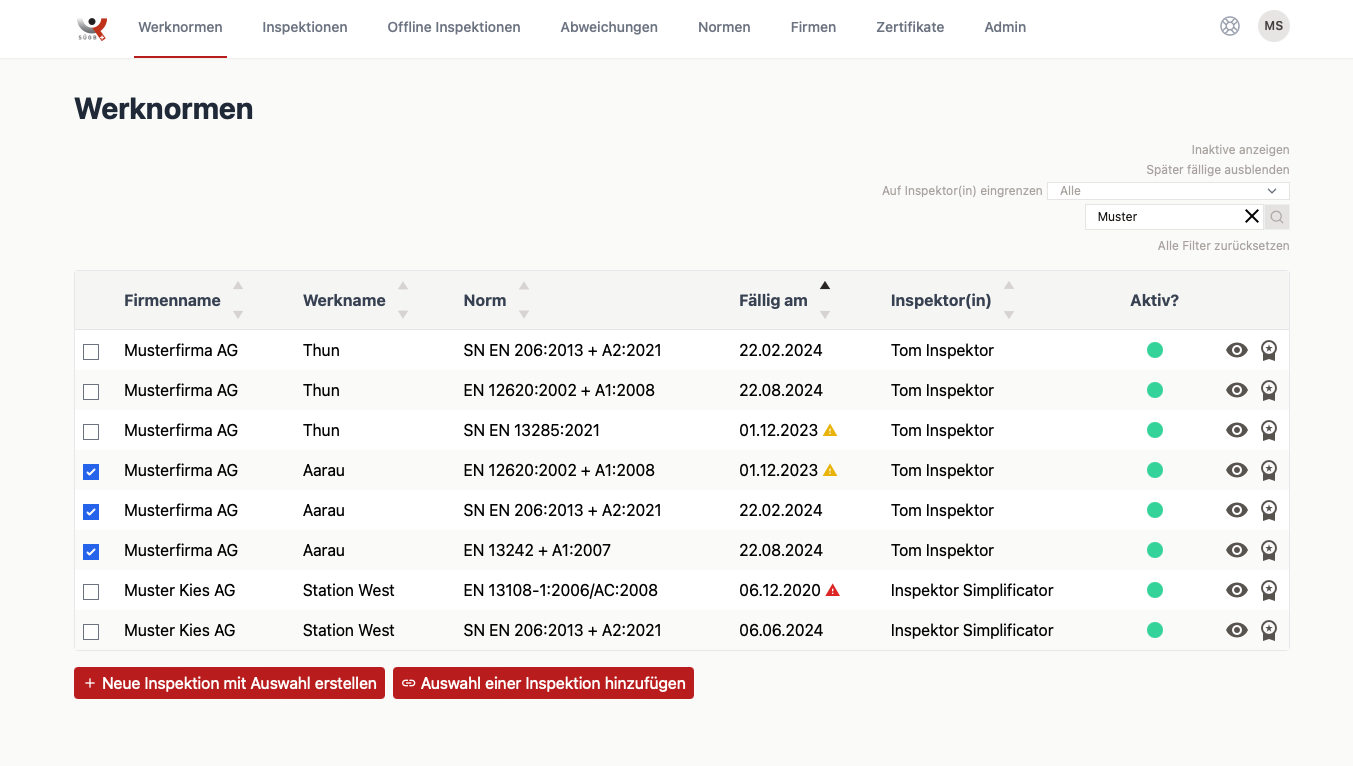1353x766 pixels.
Task: Sort by Fällig am column header
Action: [773, 300]
